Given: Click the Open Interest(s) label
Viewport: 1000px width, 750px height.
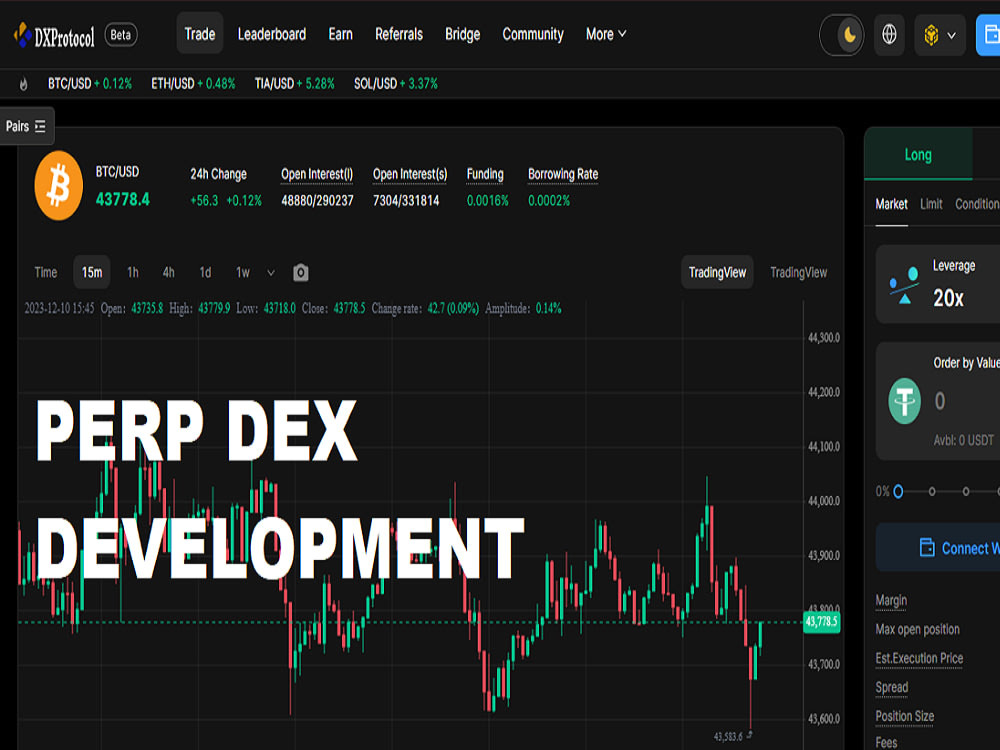Looking at the screenshot, I should point(410,174).
